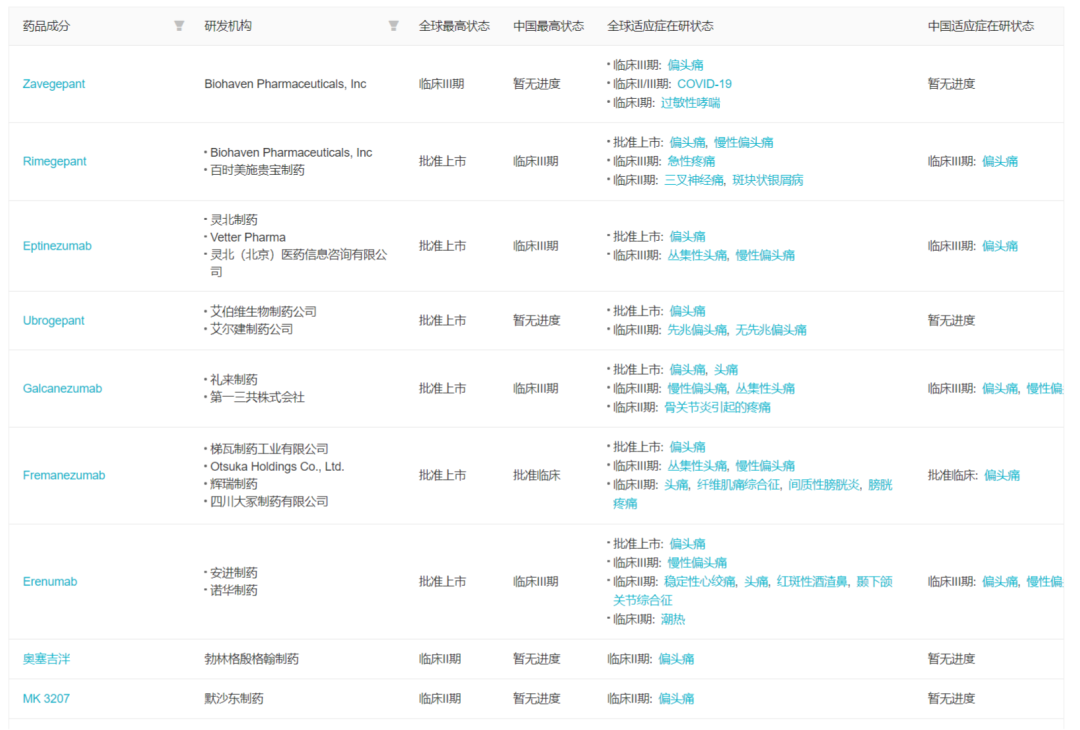
Task: Open 偏头痛 under Zavegepant's 临床III期 line
Action: (685, 65)
